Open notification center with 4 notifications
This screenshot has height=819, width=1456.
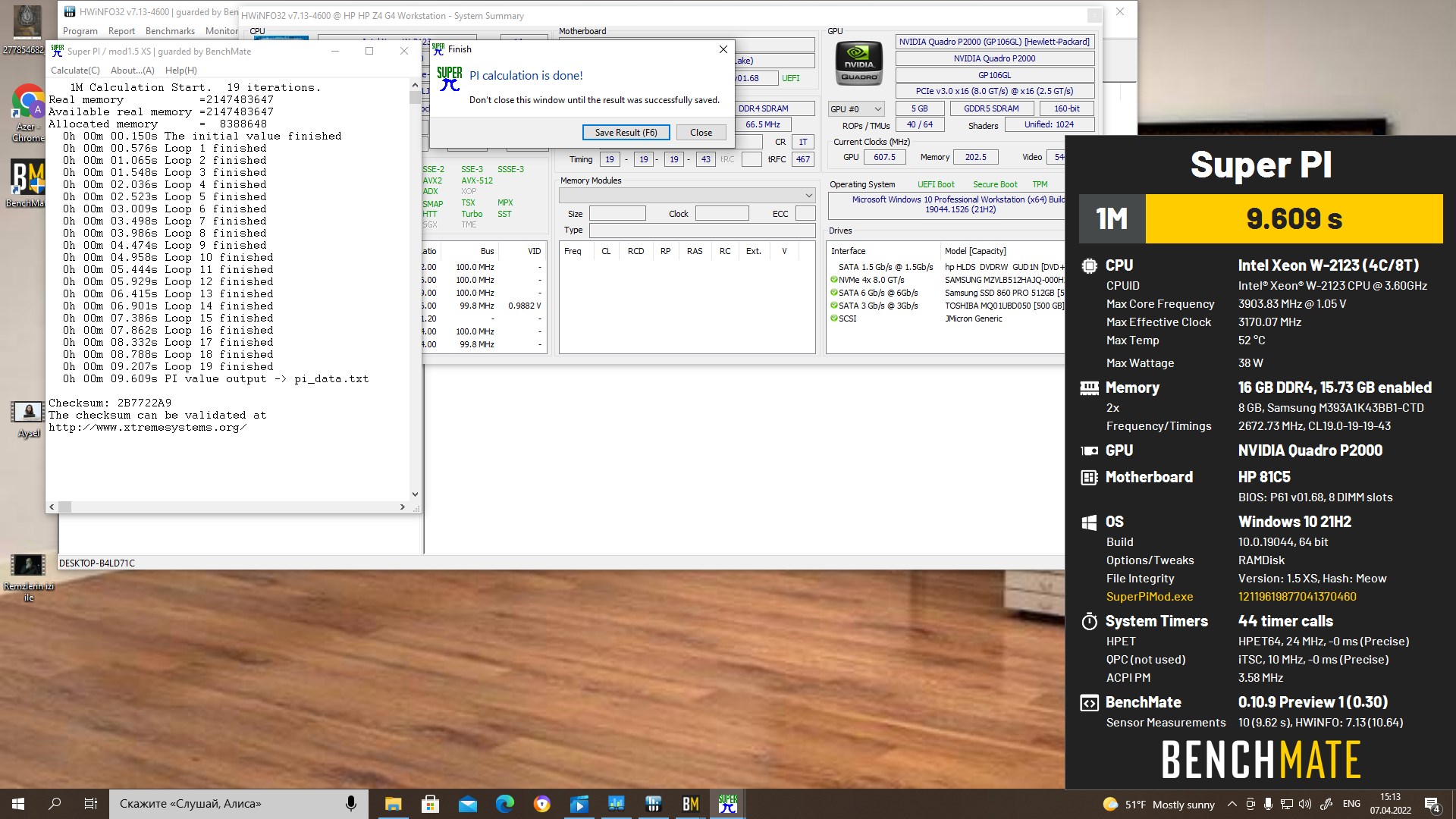(x=1432, y=805)
